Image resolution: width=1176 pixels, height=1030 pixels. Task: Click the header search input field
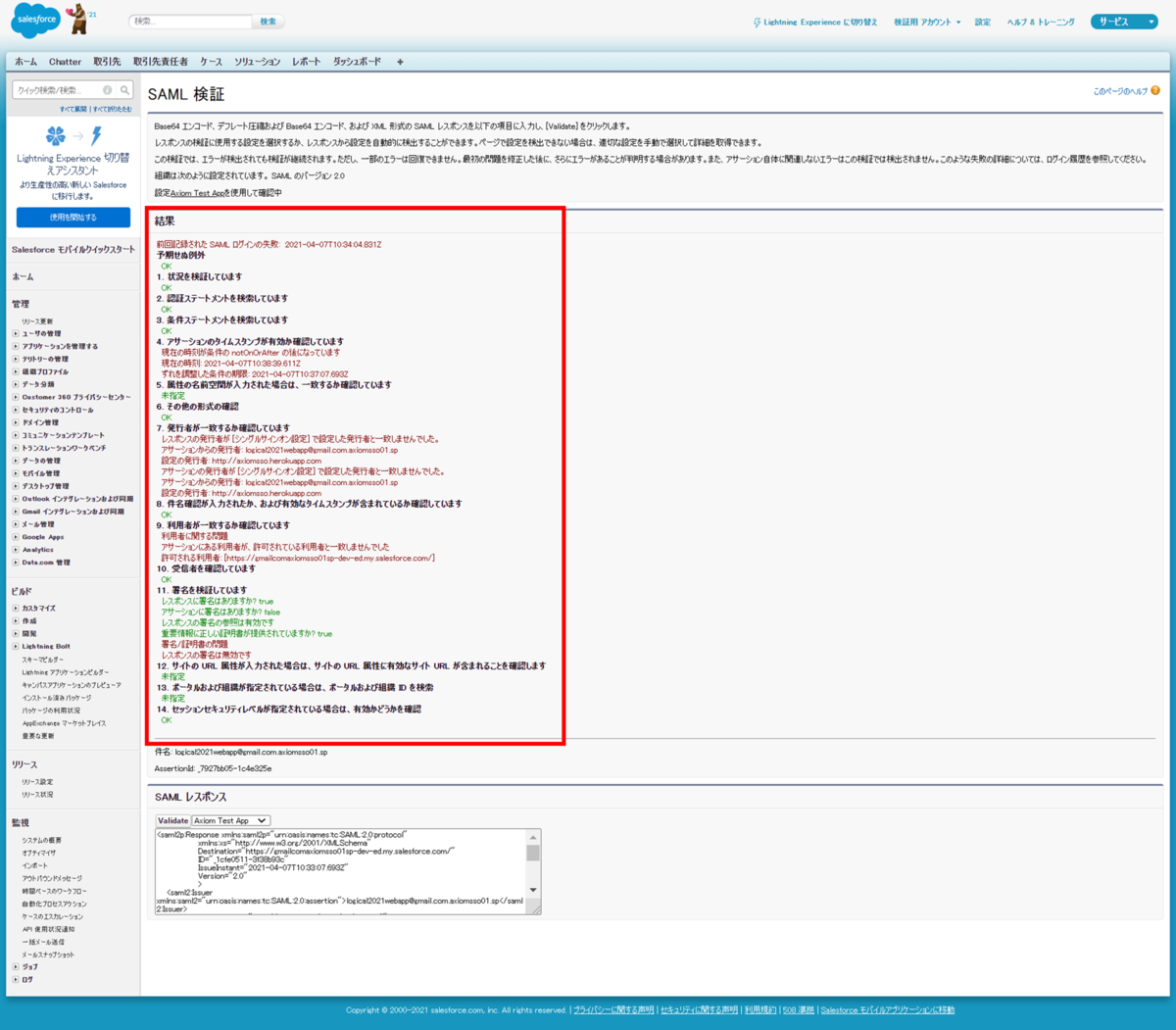click(x=190, y=22)
